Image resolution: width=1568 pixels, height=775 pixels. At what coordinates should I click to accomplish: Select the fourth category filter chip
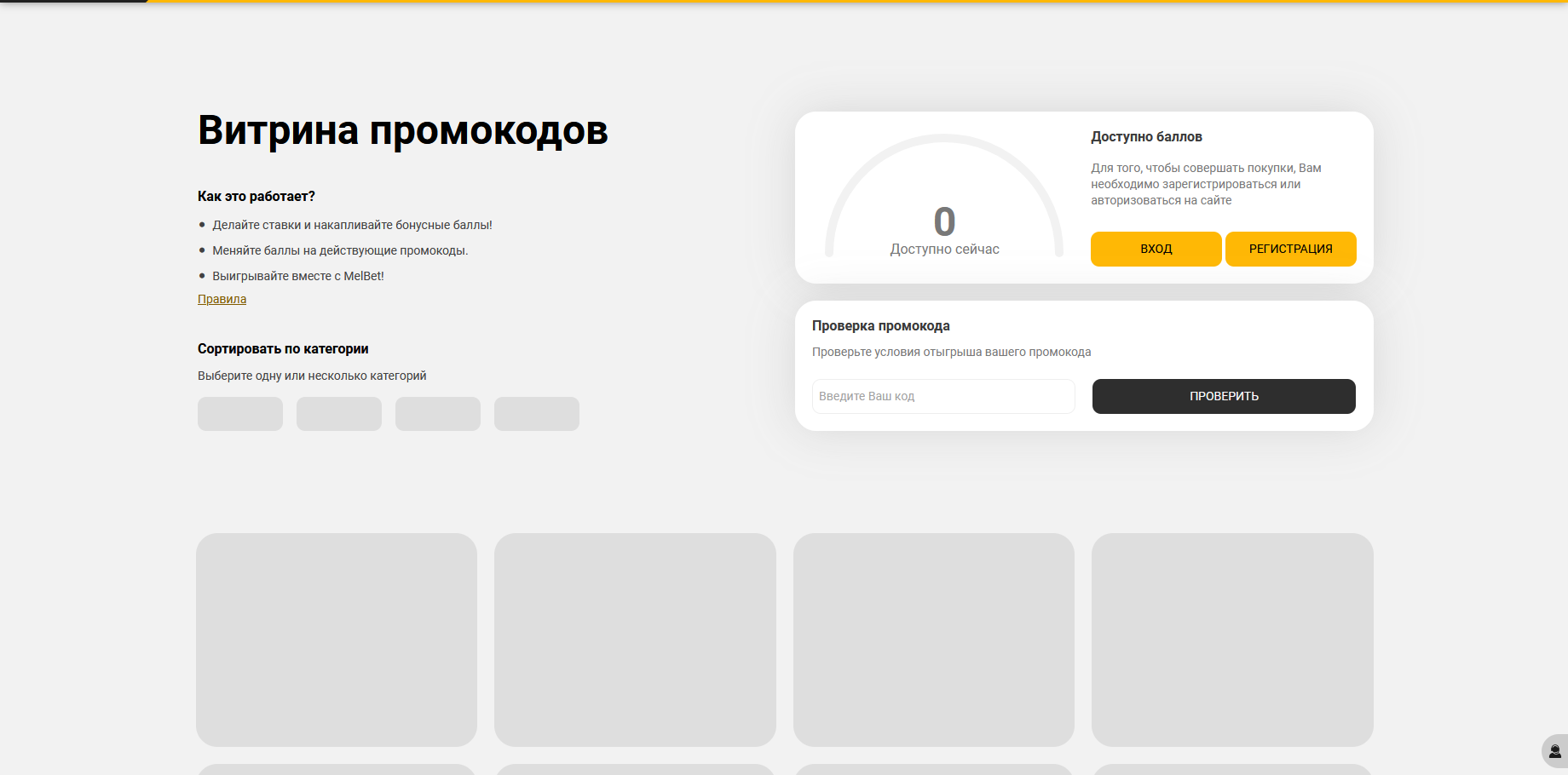click(x=536, y=414)
